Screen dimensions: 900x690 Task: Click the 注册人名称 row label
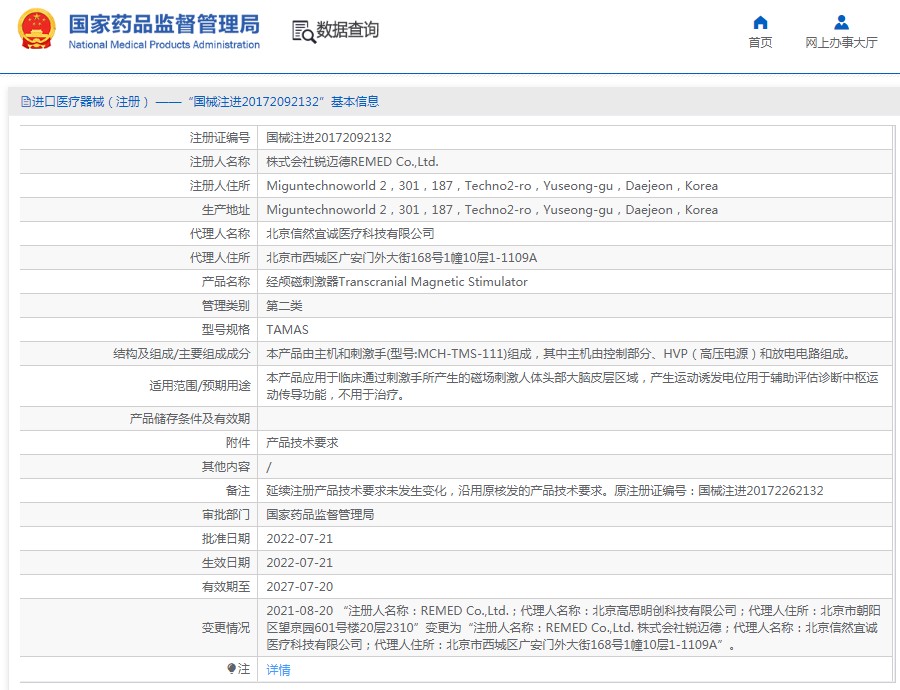[220, 162]
